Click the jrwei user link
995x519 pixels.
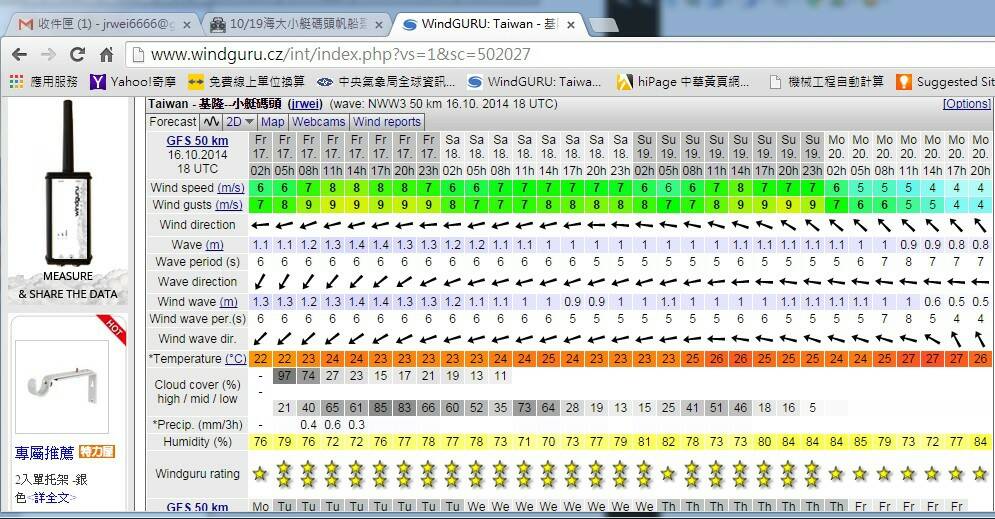tap(304, 104)
